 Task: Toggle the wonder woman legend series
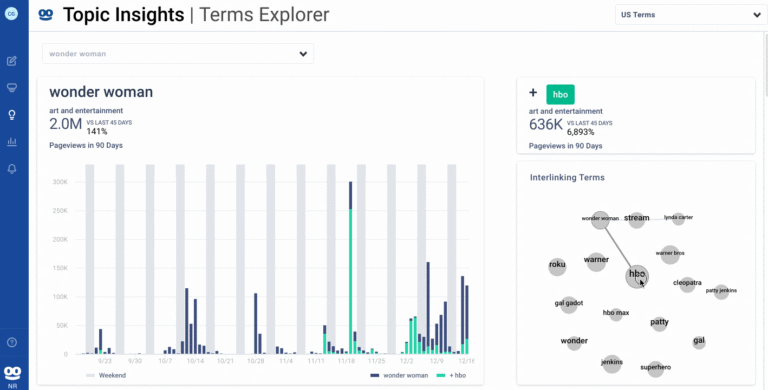point(399,375)
